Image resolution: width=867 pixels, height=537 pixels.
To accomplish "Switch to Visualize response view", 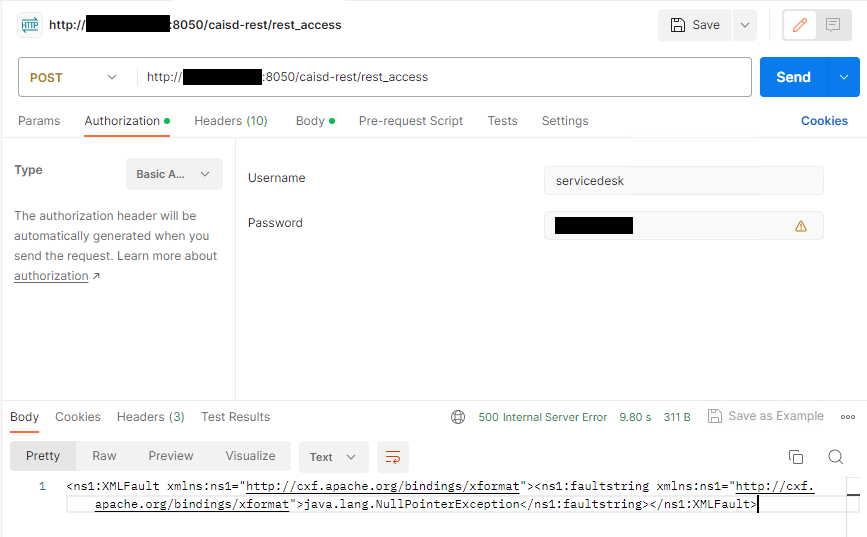I will (x=250, y=456).
